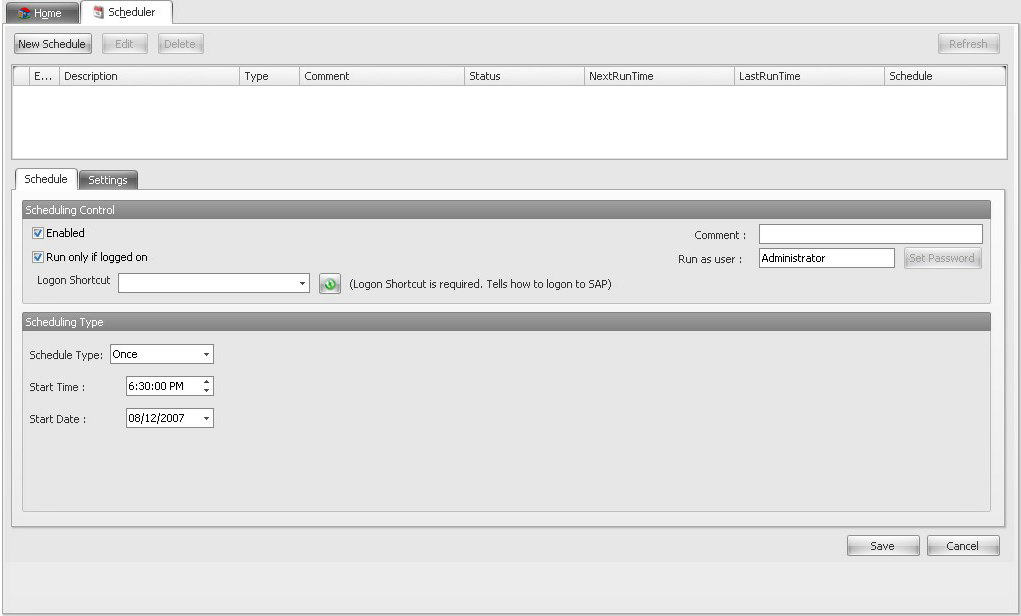Click the Run as user field
Screen dimensions: 1021x616
(x=826, y=258)
